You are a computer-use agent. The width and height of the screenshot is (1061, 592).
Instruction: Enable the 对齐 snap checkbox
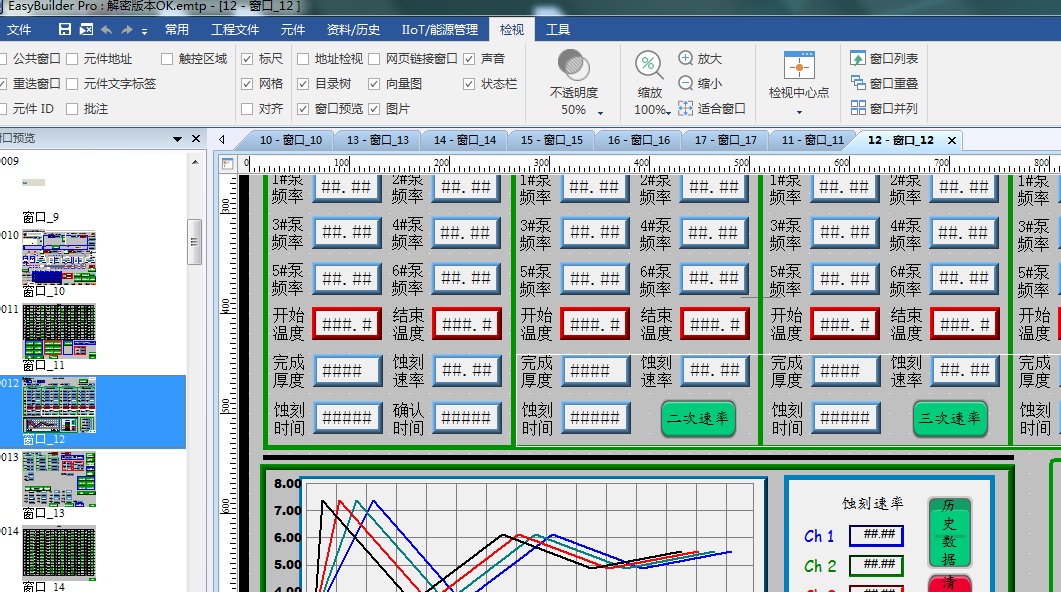[247, 109]
